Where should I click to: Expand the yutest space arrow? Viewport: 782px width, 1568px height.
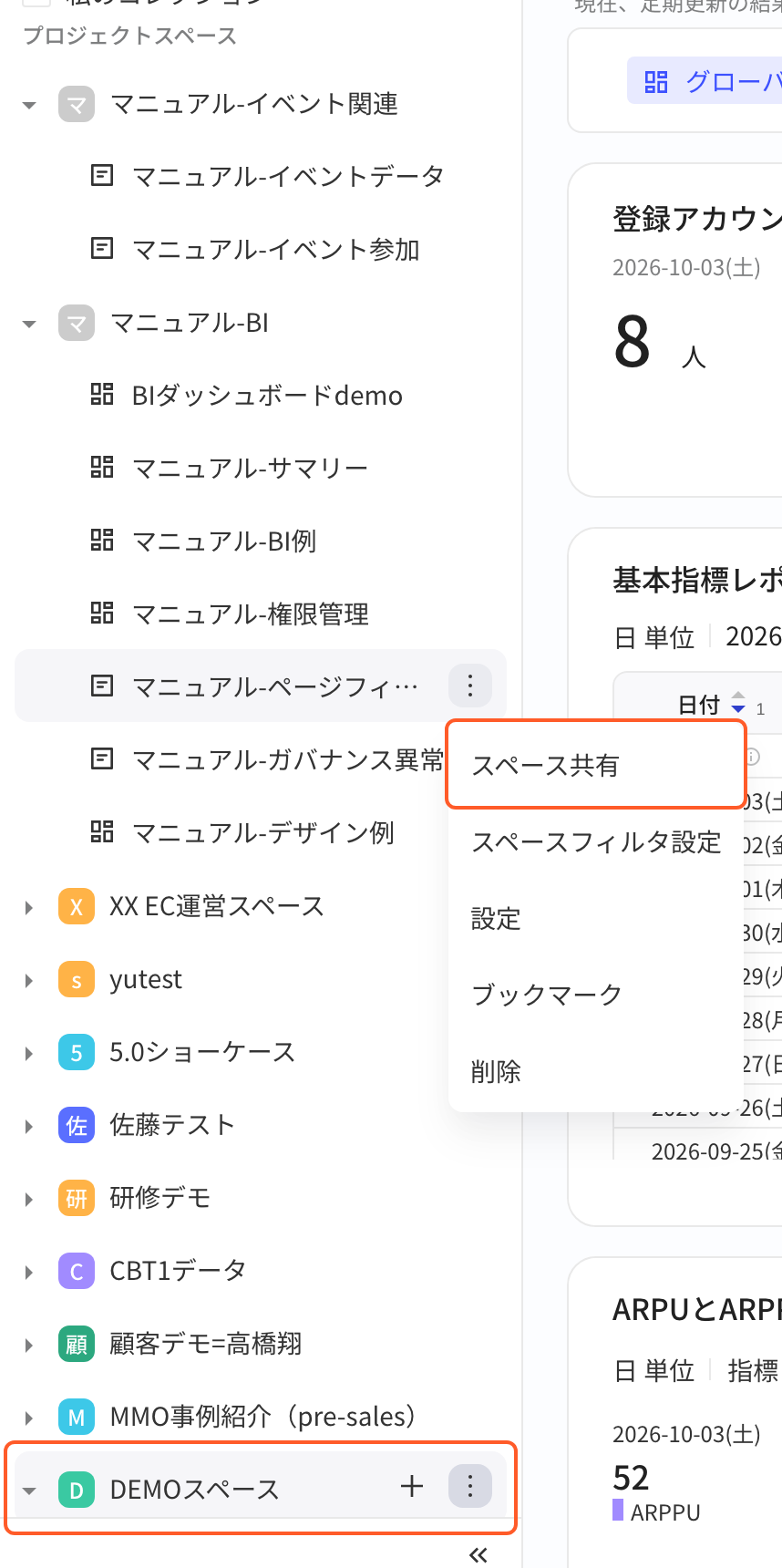29,980
